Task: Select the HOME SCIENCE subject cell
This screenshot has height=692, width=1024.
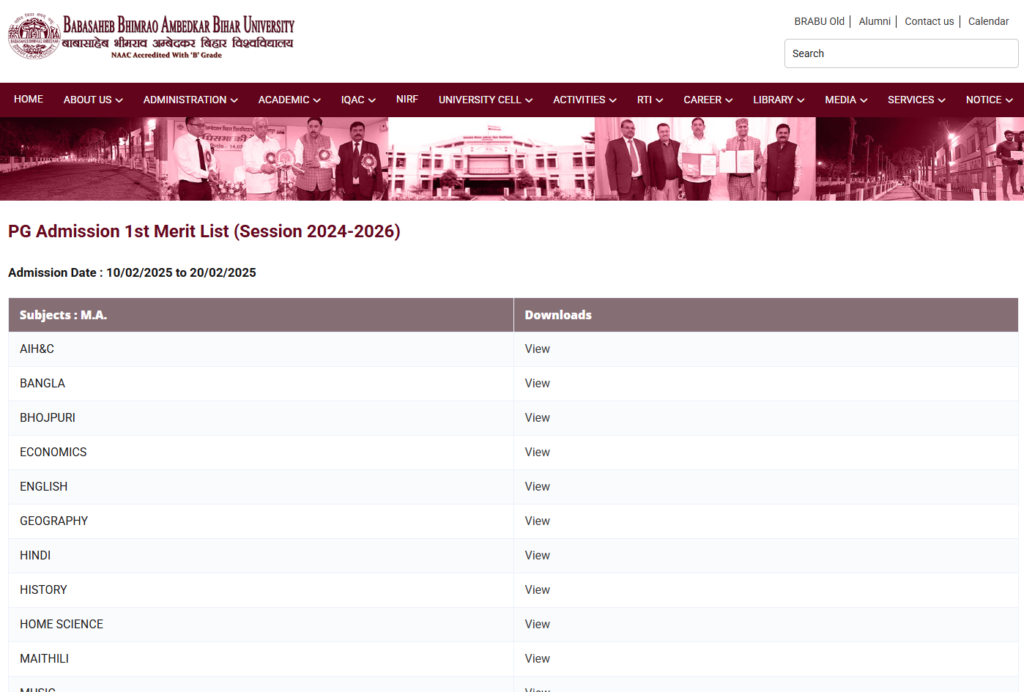Action: [261, 624]
